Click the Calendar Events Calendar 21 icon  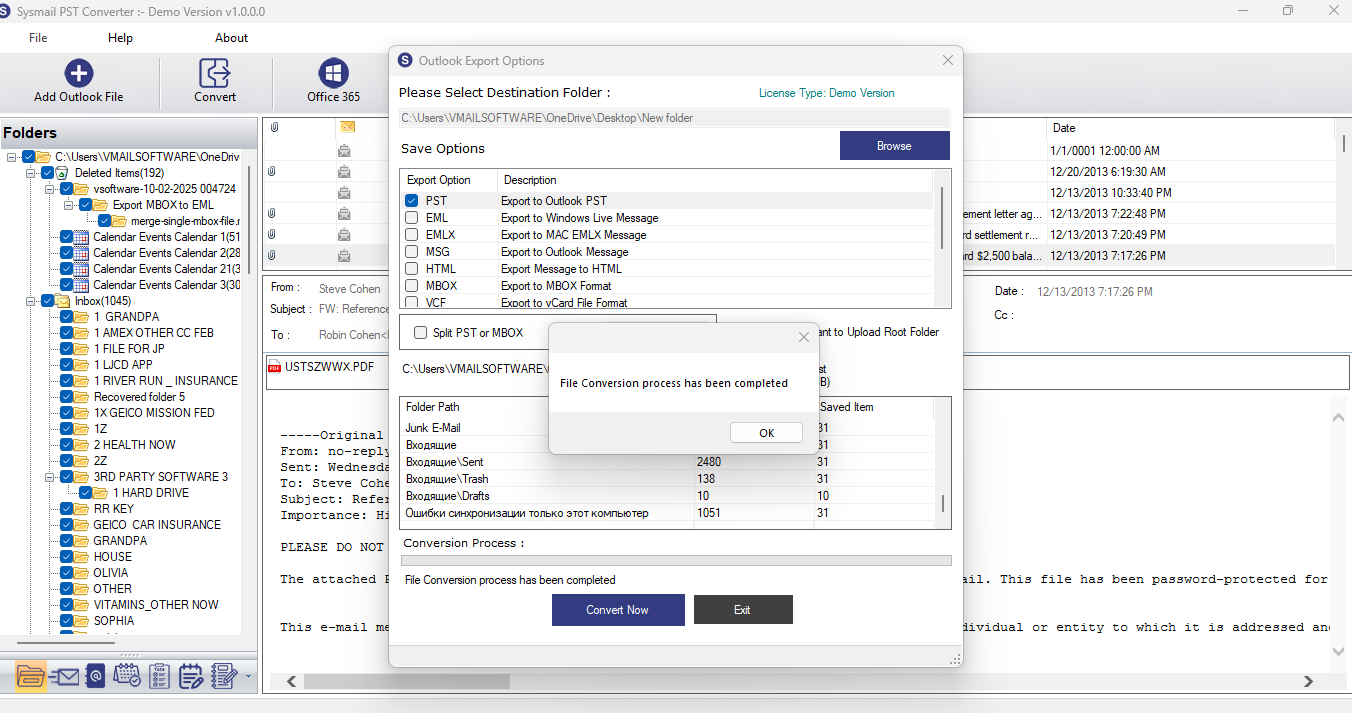coord(83,269)
